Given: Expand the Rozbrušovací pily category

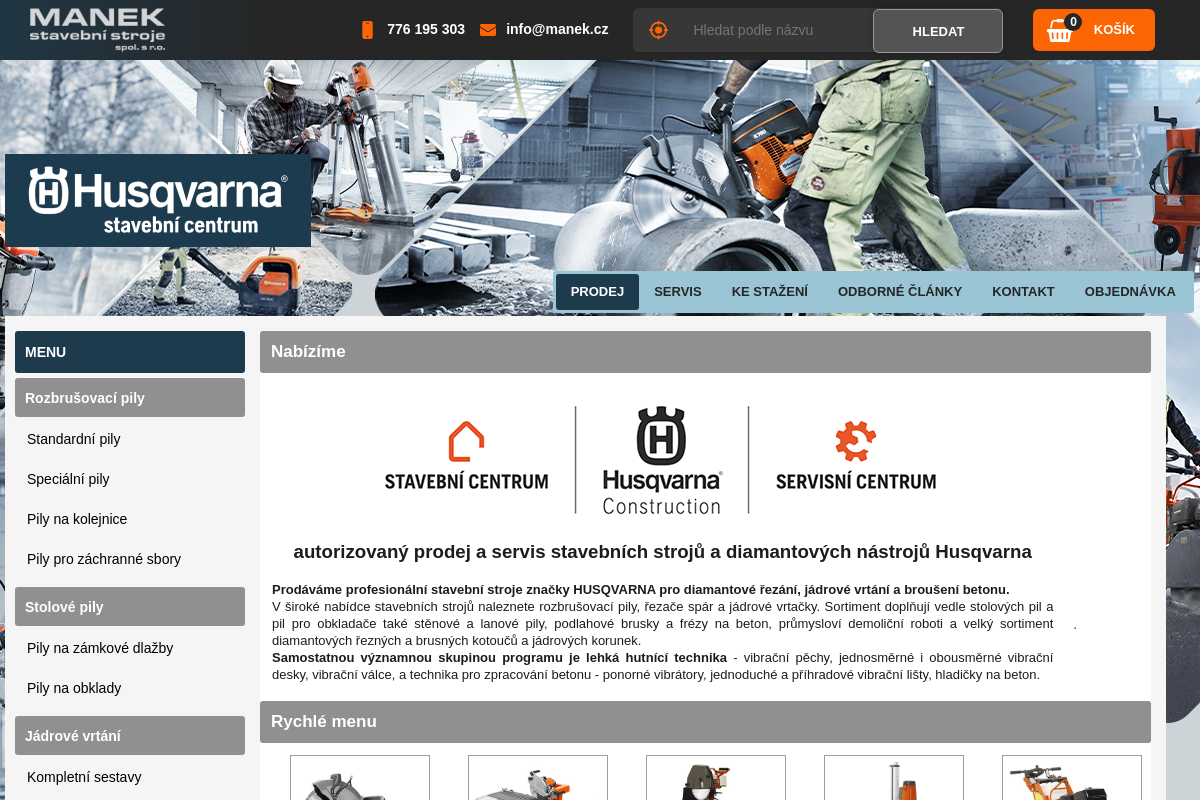Looking at the screenshot, I should point(130,398).
